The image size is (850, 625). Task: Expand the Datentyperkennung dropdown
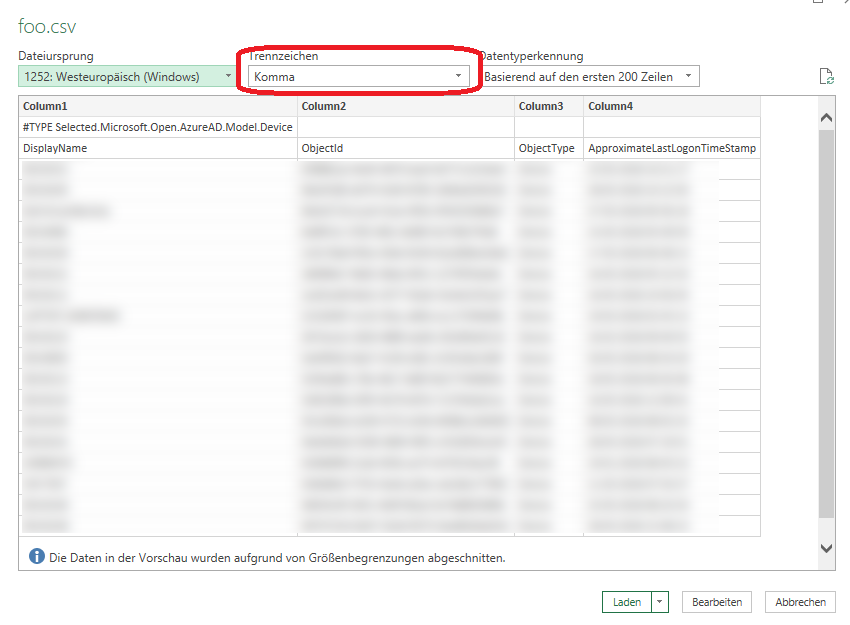tap(589, 76)
